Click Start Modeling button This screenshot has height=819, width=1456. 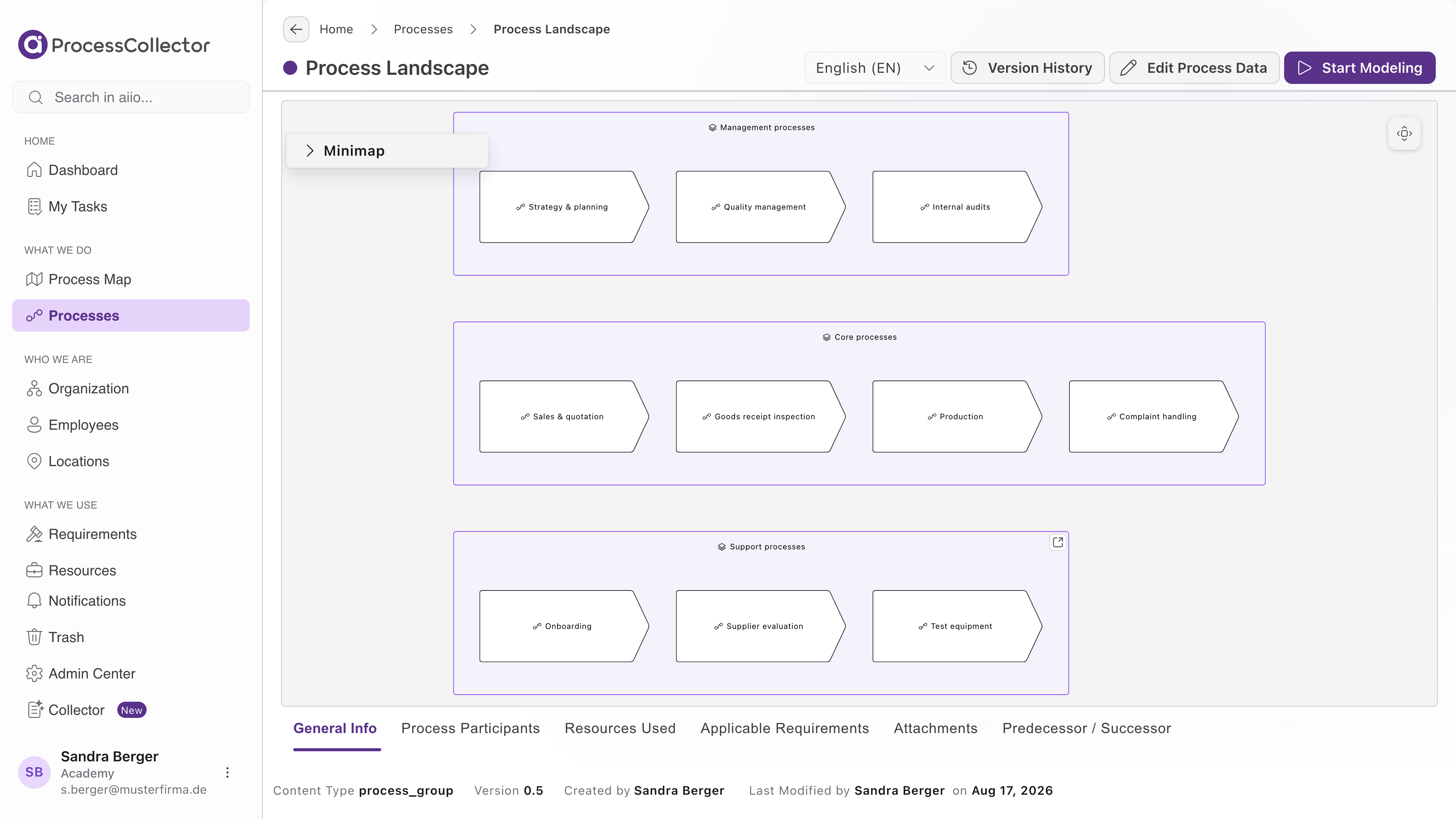[x=1359, y=68]
